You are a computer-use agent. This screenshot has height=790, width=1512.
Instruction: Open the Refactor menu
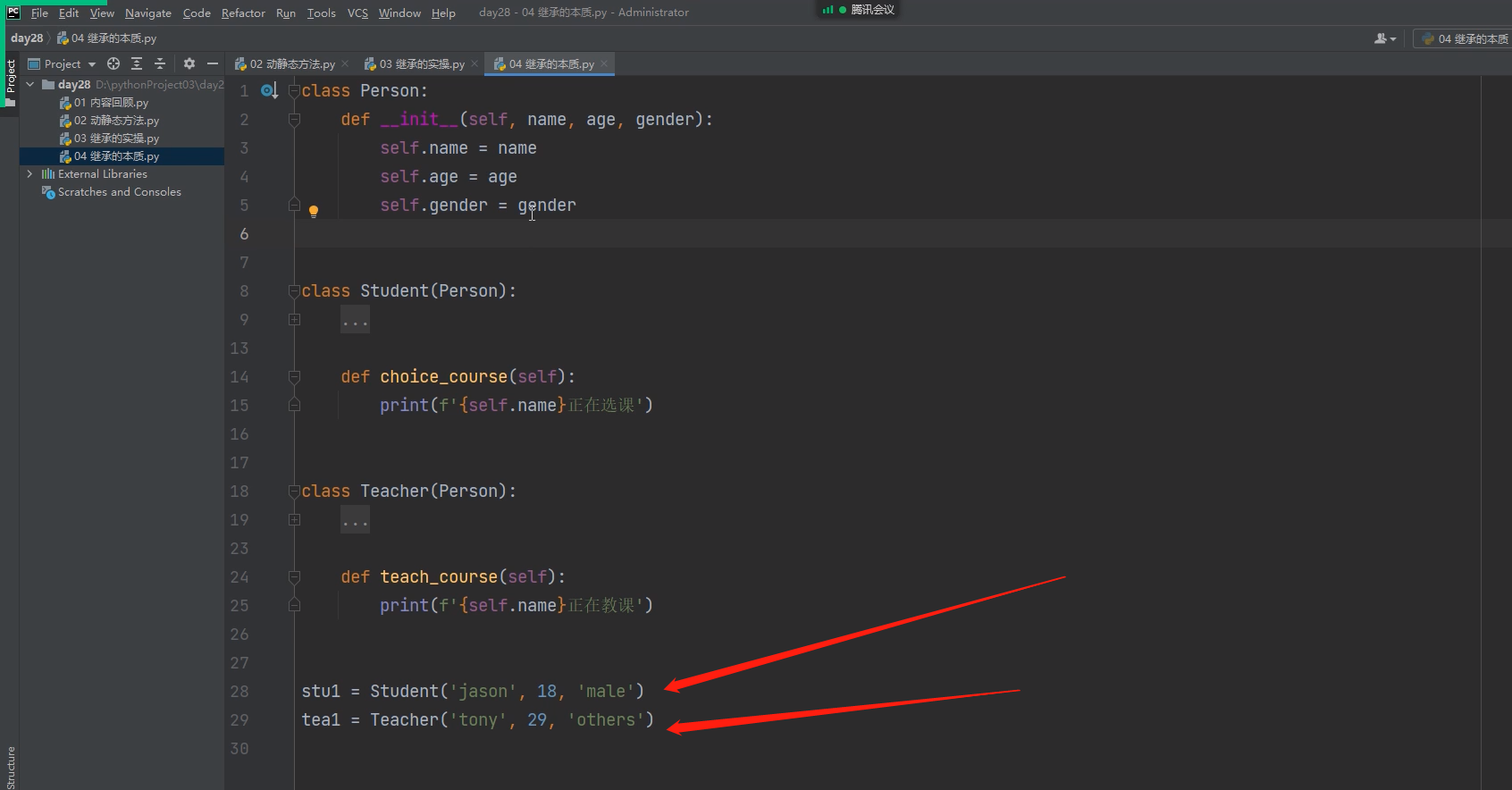[243, 13]
